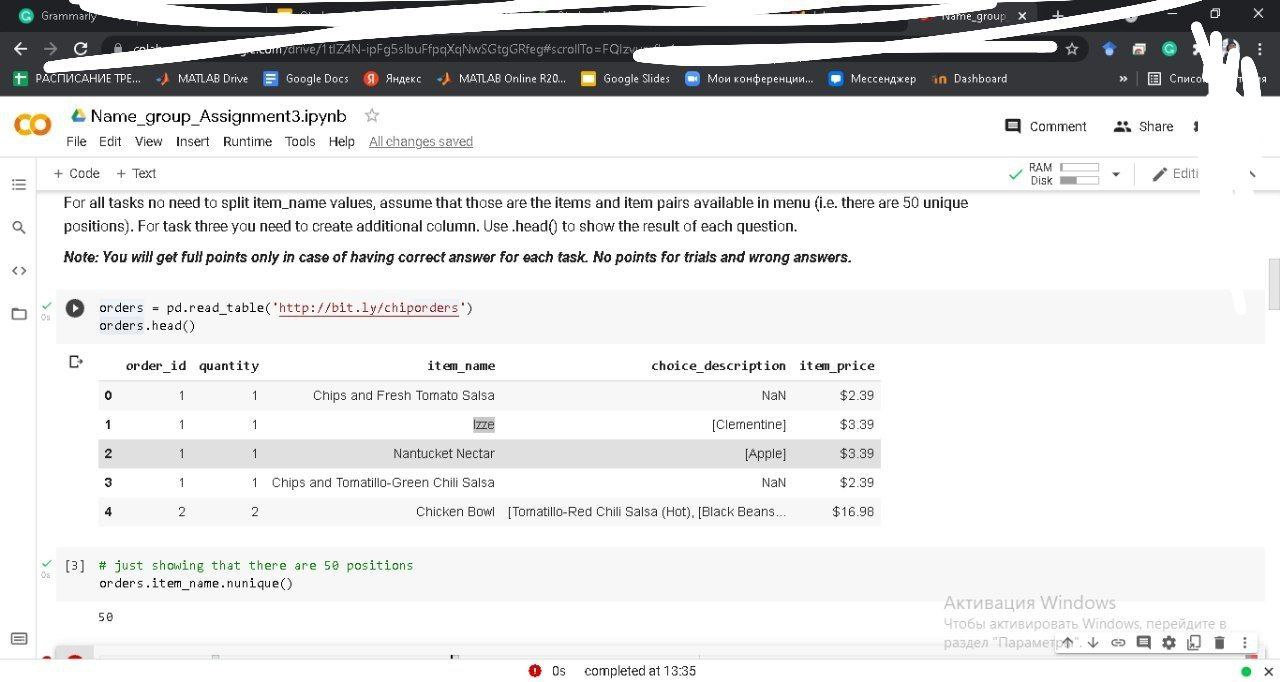Open more cell actions menu
Viewport: 1280px width, 682px height.
point(1245,643)
